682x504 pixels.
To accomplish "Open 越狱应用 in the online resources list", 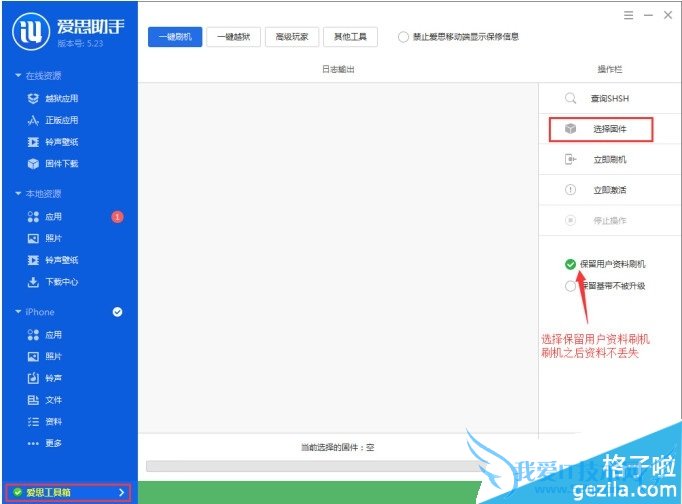I will [x=61, y=98].
